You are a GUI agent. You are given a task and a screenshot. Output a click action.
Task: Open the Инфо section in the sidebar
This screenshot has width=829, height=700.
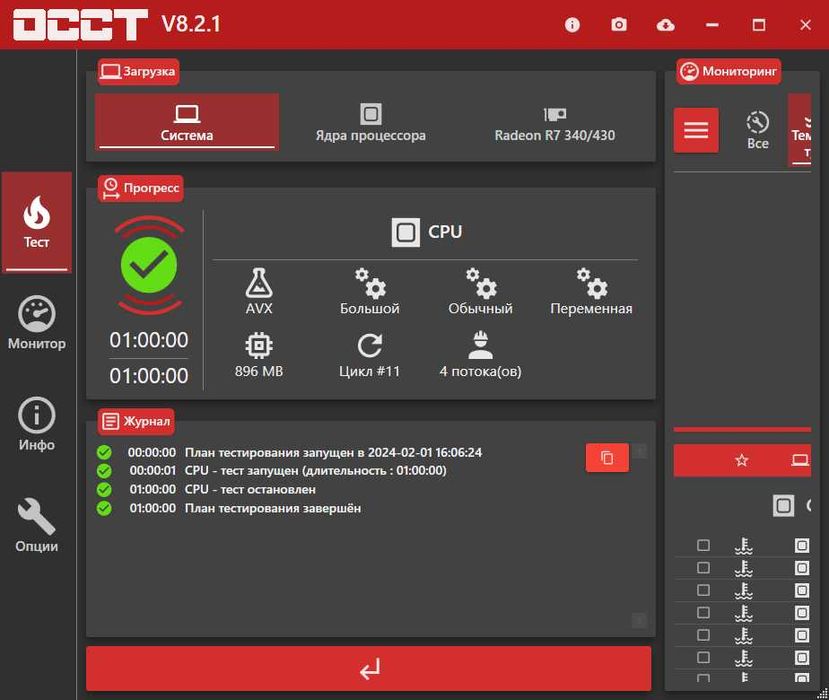coord(36,425)
